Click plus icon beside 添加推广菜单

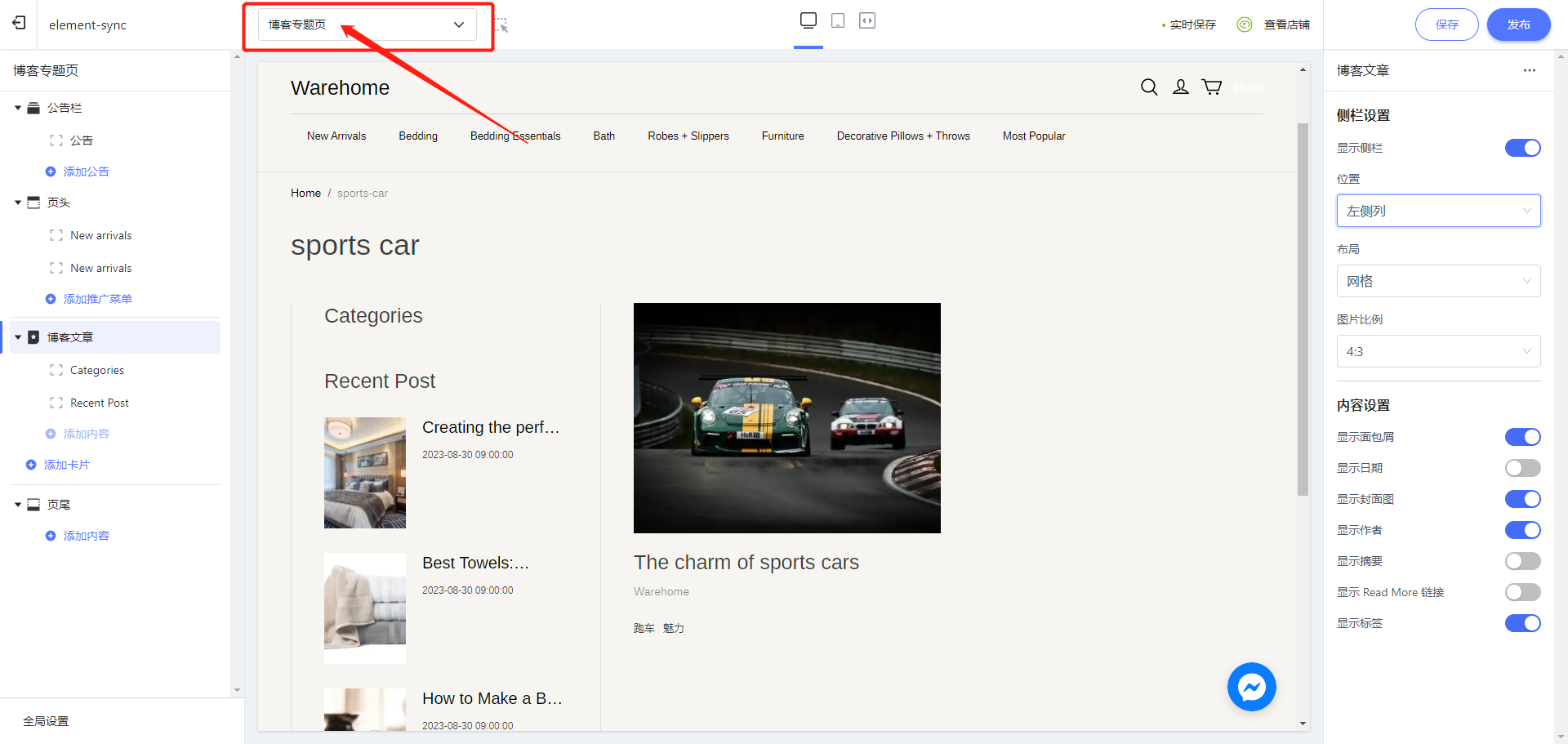[x=51, y=299]
